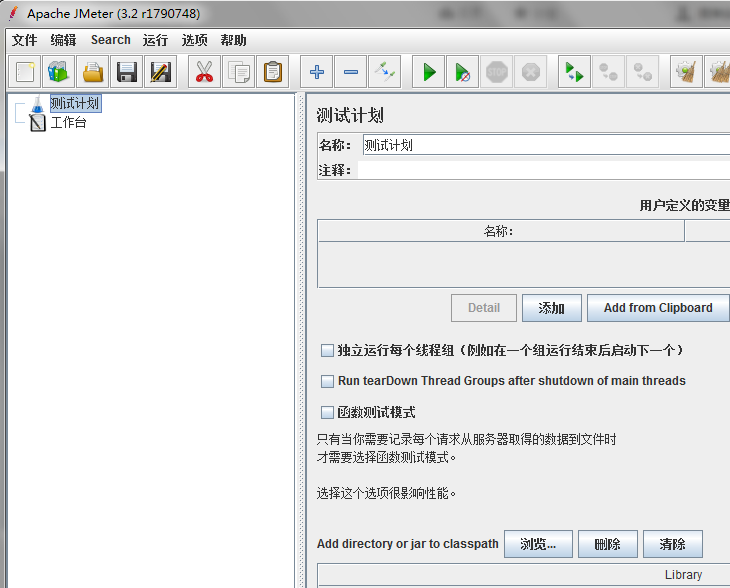Screen dimensions: 730x588
Task: Select 测试计划 node in tree
Action: [x=75, y=103]
